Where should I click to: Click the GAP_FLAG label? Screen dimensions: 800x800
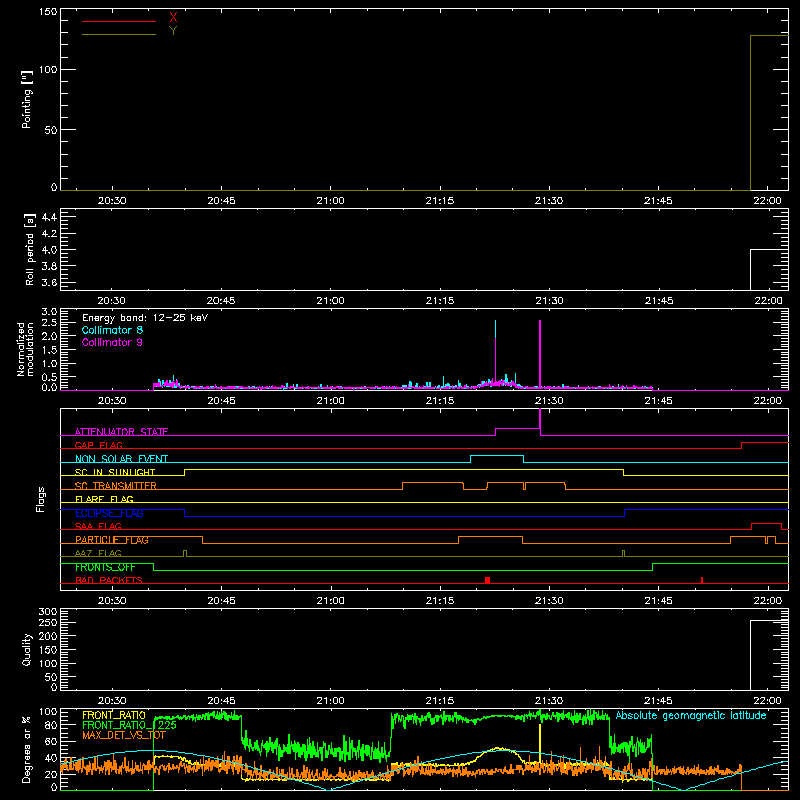pyautogui.click(x=98, y=445)
